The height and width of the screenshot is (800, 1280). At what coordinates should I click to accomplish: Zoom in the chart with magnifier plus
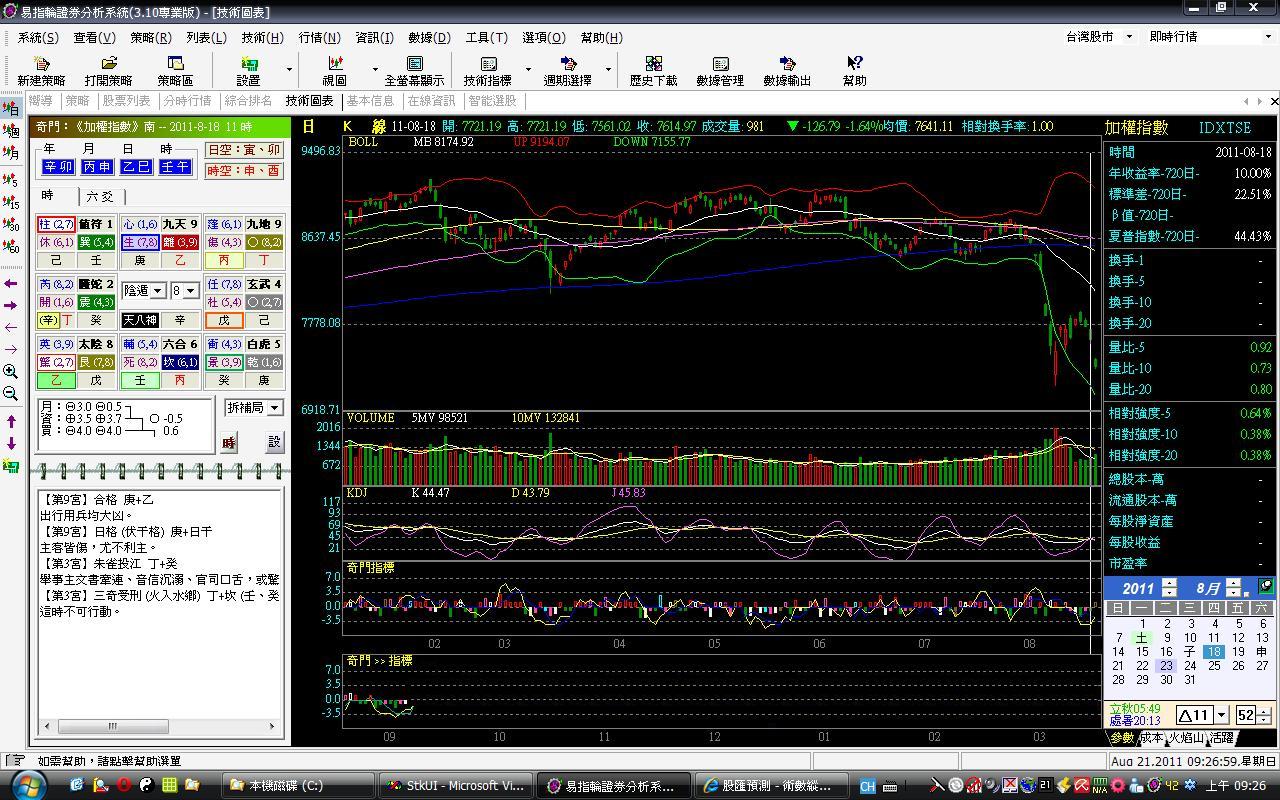[x=11, y=371]
